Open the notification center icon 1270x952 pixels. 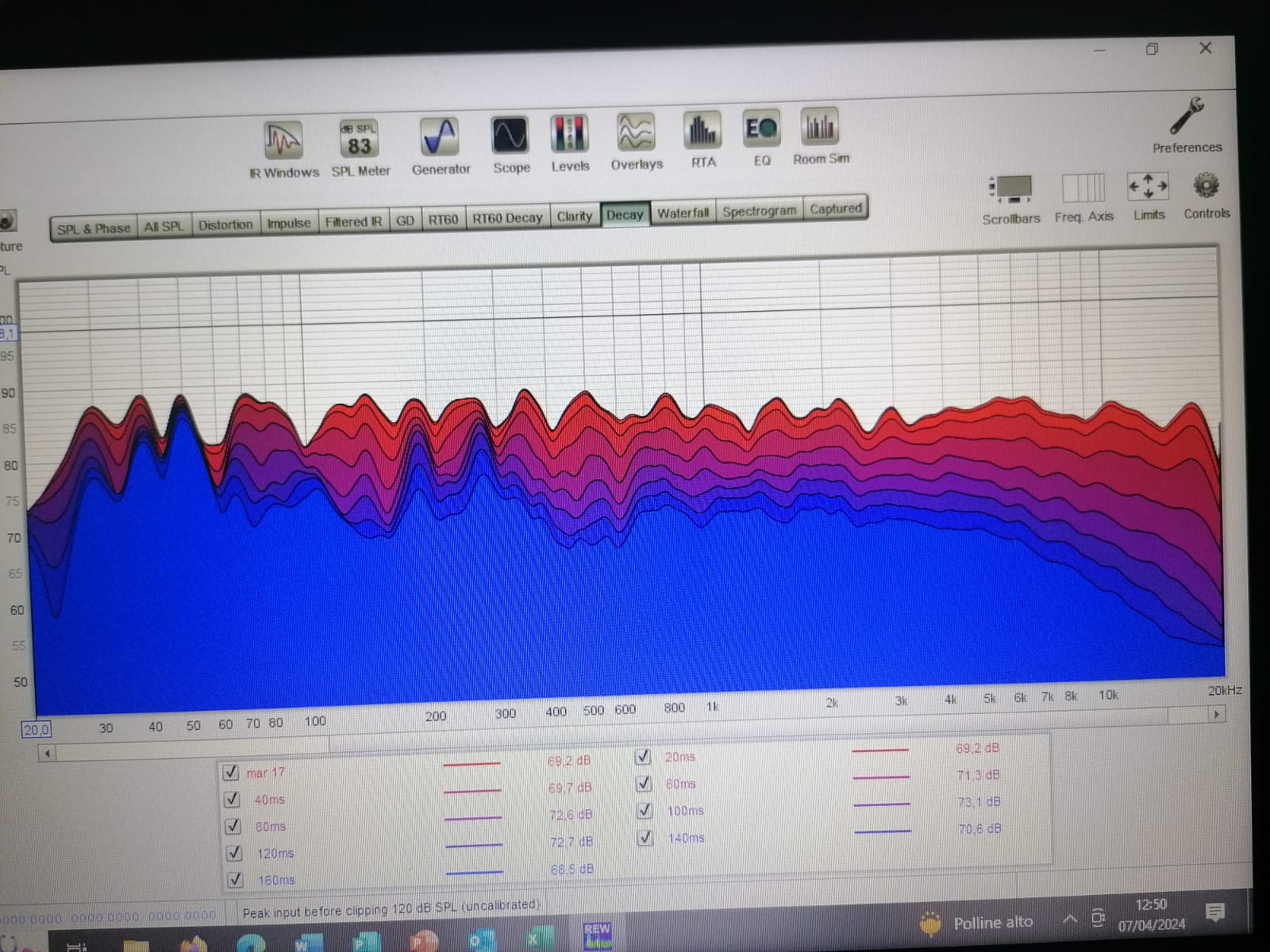(x=1214, y=913)
